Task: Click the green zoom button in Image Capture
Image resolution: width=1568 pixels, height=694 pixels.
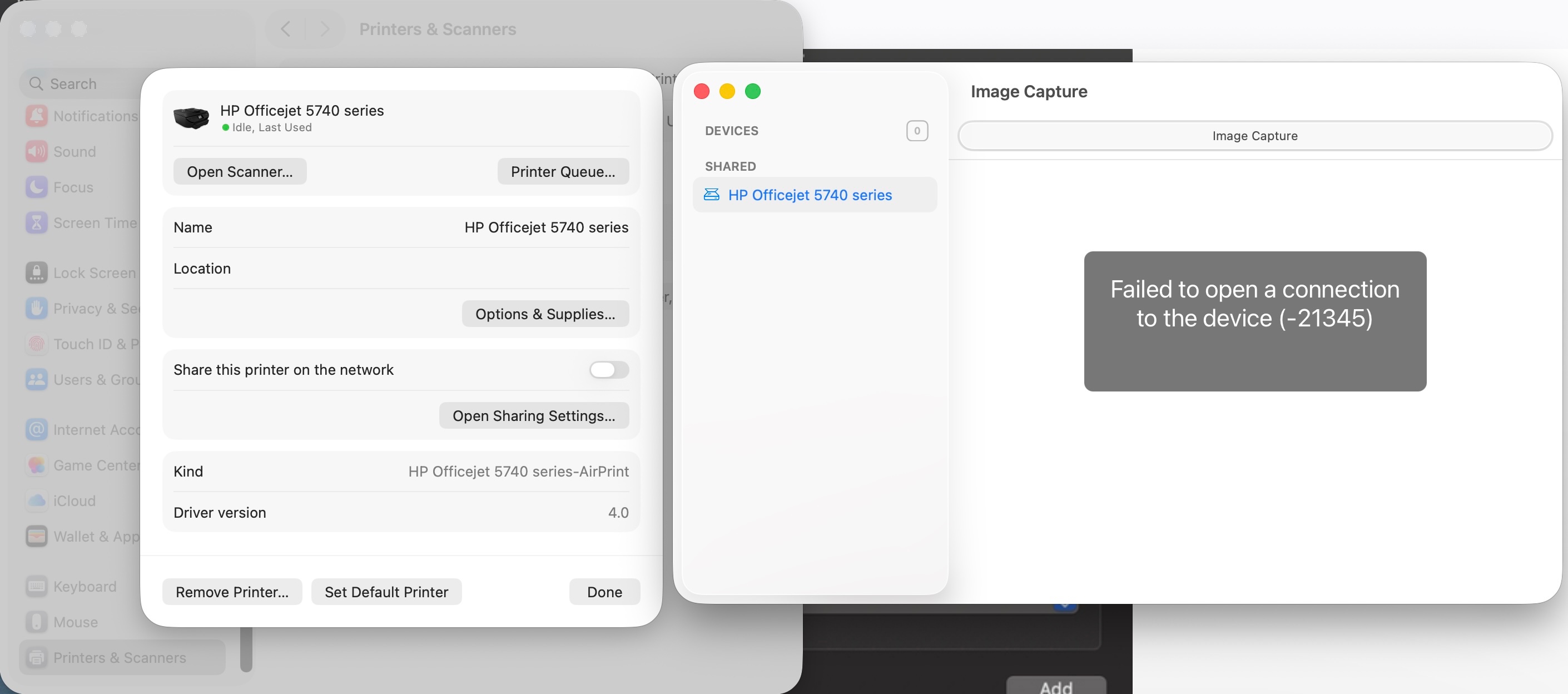Action: pyautogui.click(x=752, y=91)
